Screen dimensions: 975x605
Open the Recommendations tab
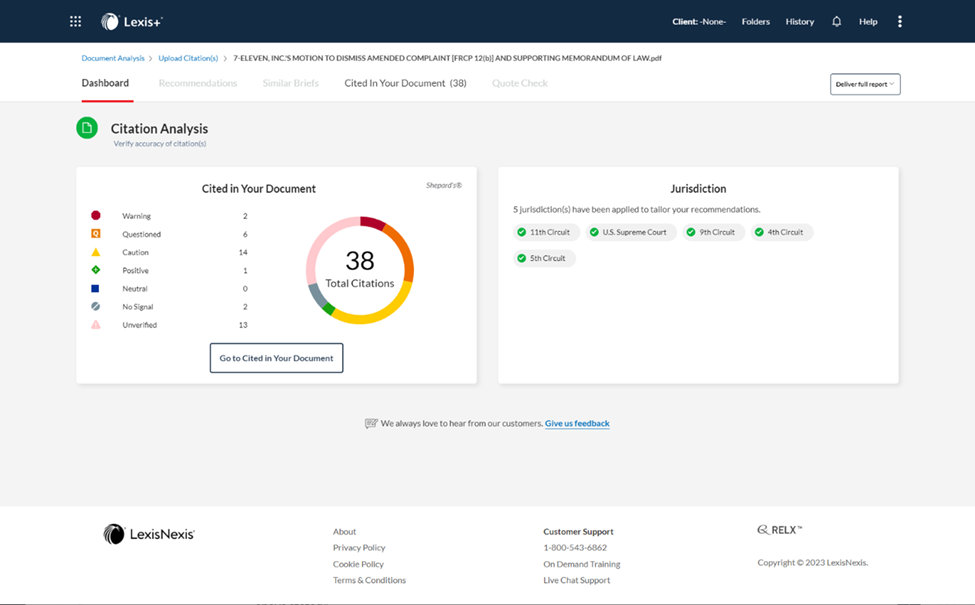[198, 83]
